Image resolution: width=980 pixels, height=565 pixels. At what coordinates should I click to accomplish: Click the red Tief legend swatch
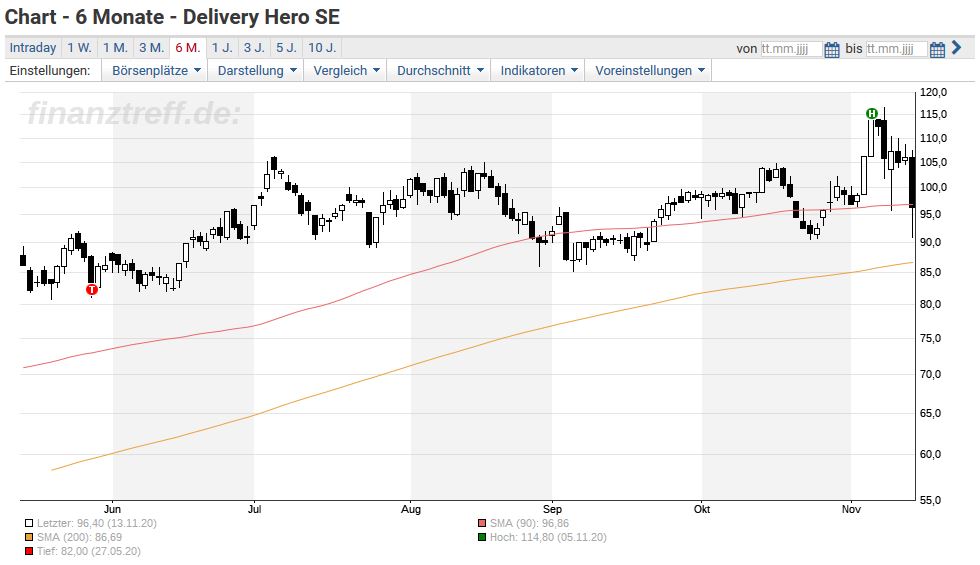(29, 551)
